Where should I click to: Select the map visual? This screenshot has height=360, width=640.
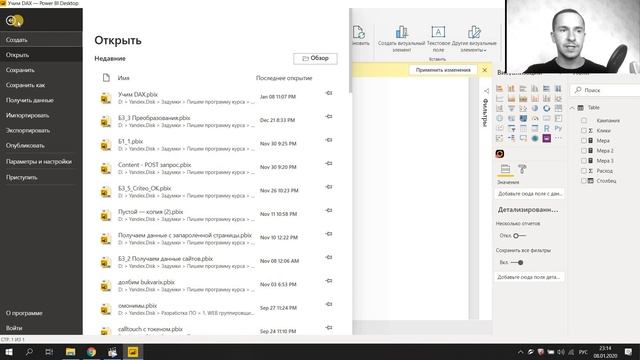500,118
